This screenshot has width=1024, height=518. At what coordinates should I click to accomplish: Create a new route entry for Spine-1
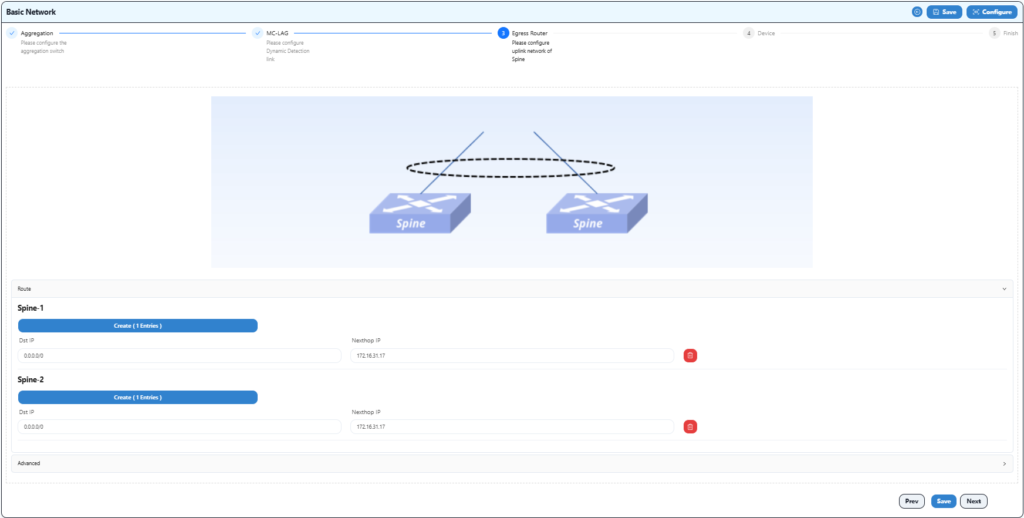click(x=138, y=326)
